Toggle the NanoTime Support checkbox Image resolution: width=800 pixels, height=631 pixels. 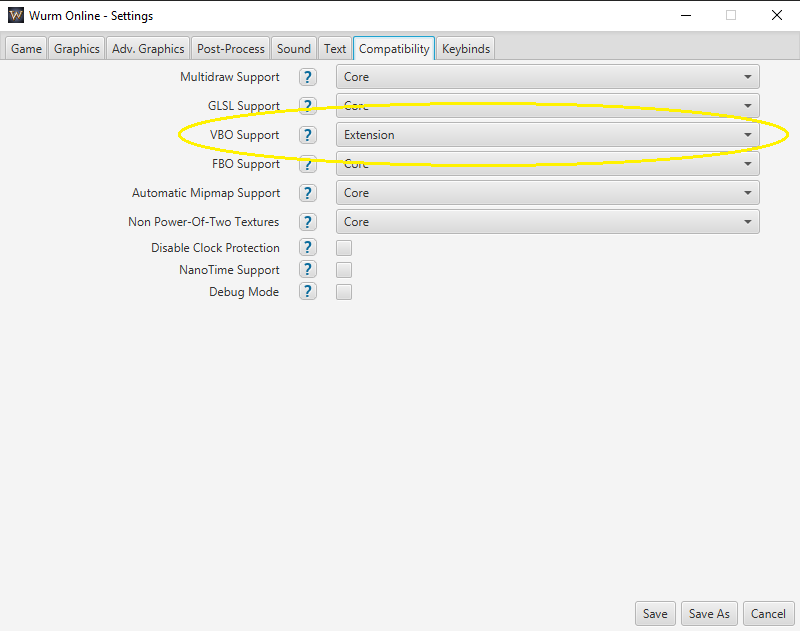coord(344,270)
